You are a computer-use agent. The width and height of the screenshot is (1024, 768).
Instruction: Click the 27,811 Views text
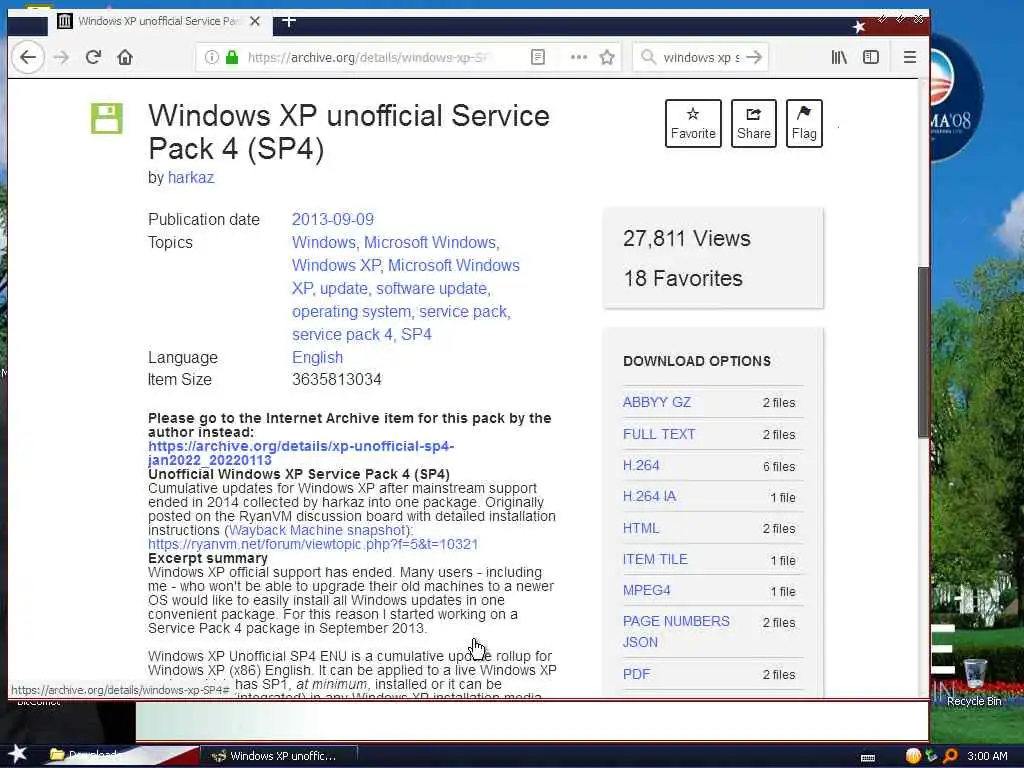pyautogui.click(x=686, y=238)
